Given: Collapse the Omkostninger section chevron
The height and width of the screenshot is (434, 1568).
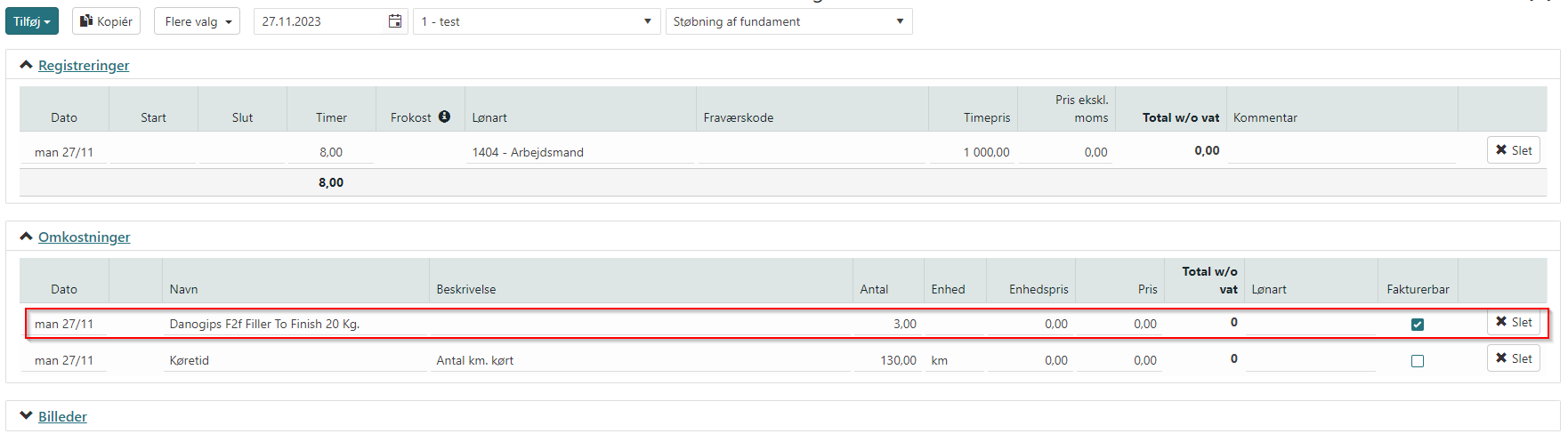Looking at the screenshot, I should click(x=26, y=237).
